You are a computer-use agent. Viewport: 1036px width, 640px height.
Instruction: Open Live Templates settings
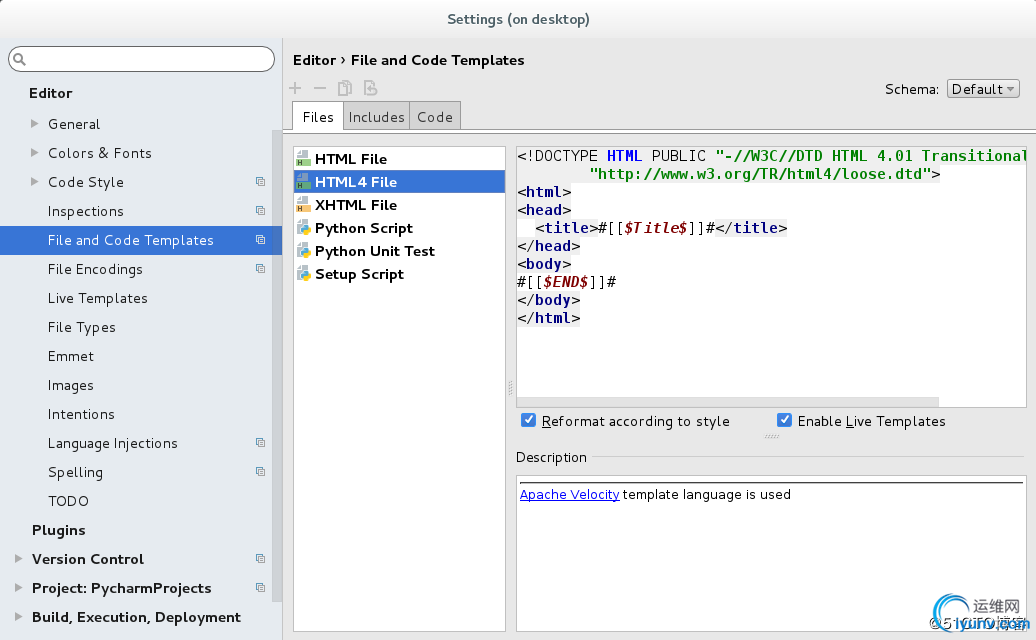pyautogui.click(x=98, y=299)
